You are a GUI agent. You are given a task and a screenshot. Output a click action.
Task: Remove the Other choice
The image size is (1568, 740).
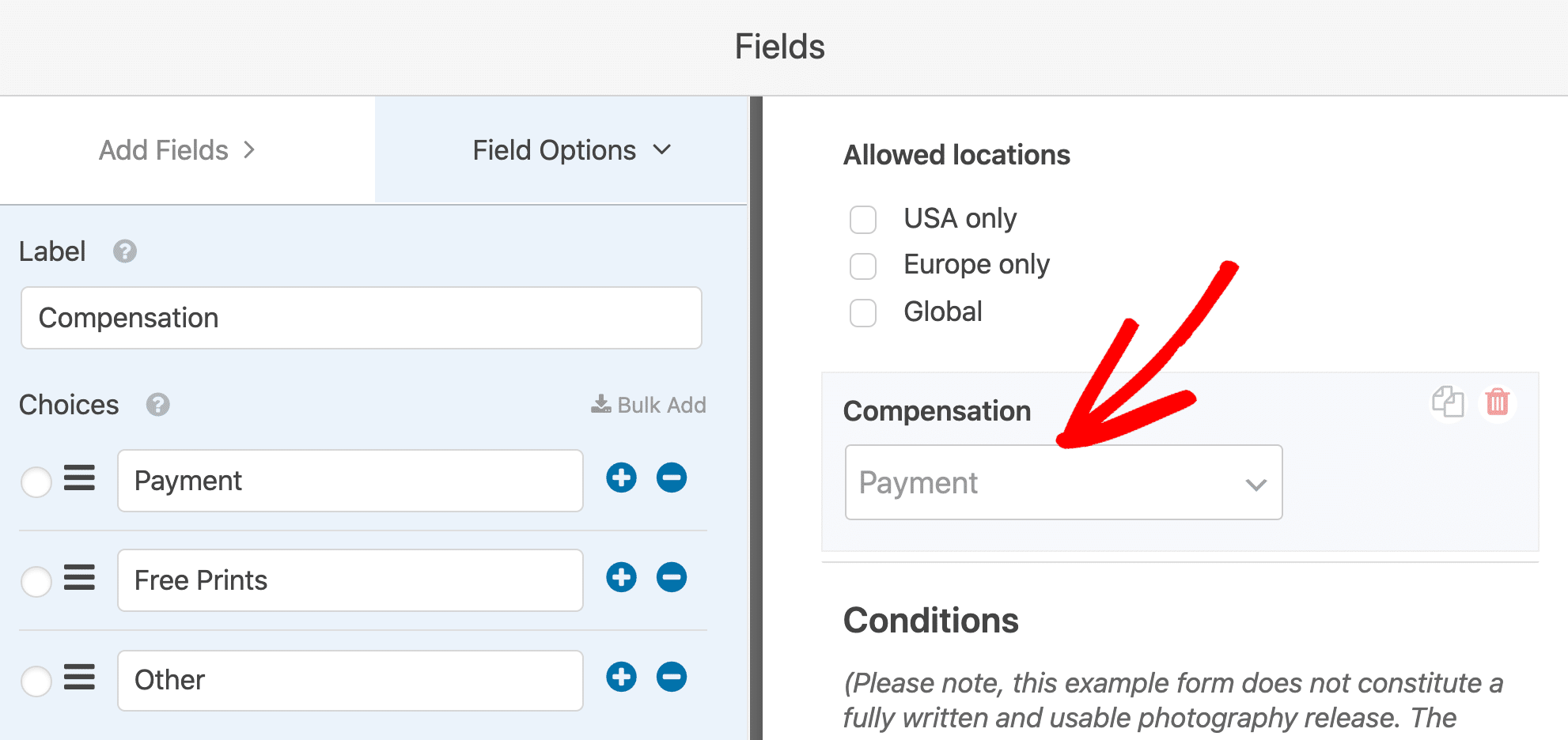coord(672,677)
